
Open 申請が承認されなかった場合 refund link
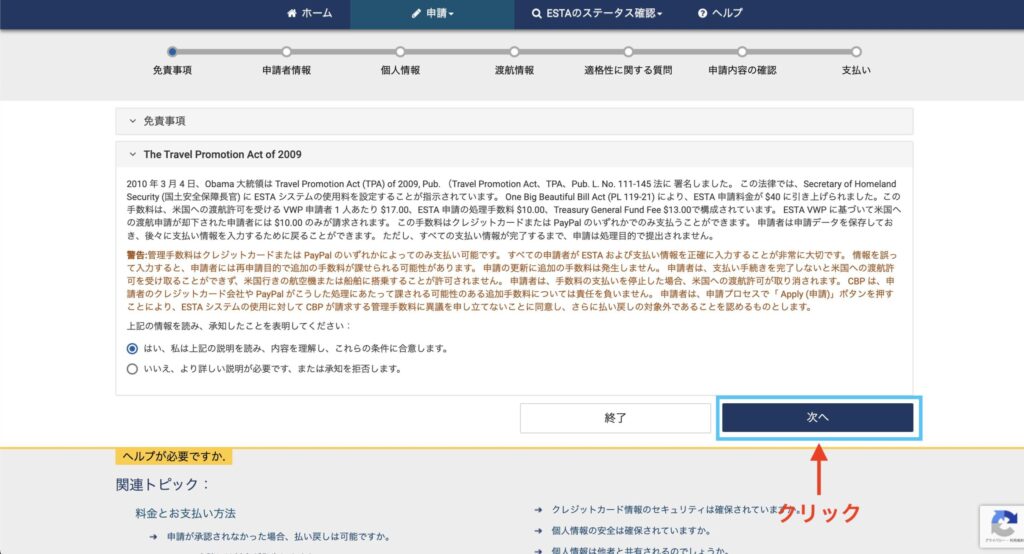click(x=264, y=537)
